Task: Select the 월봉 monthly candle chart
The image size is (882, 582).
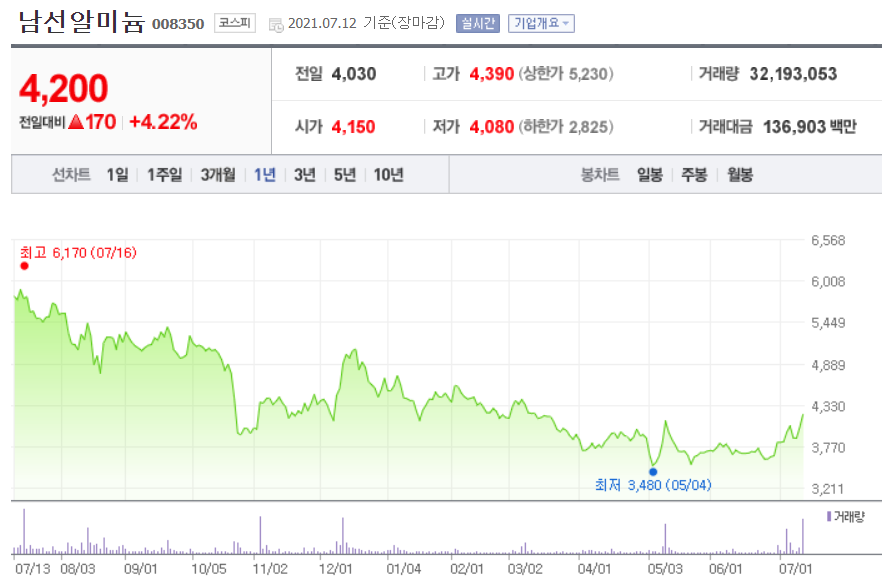Action: point(740,175)
